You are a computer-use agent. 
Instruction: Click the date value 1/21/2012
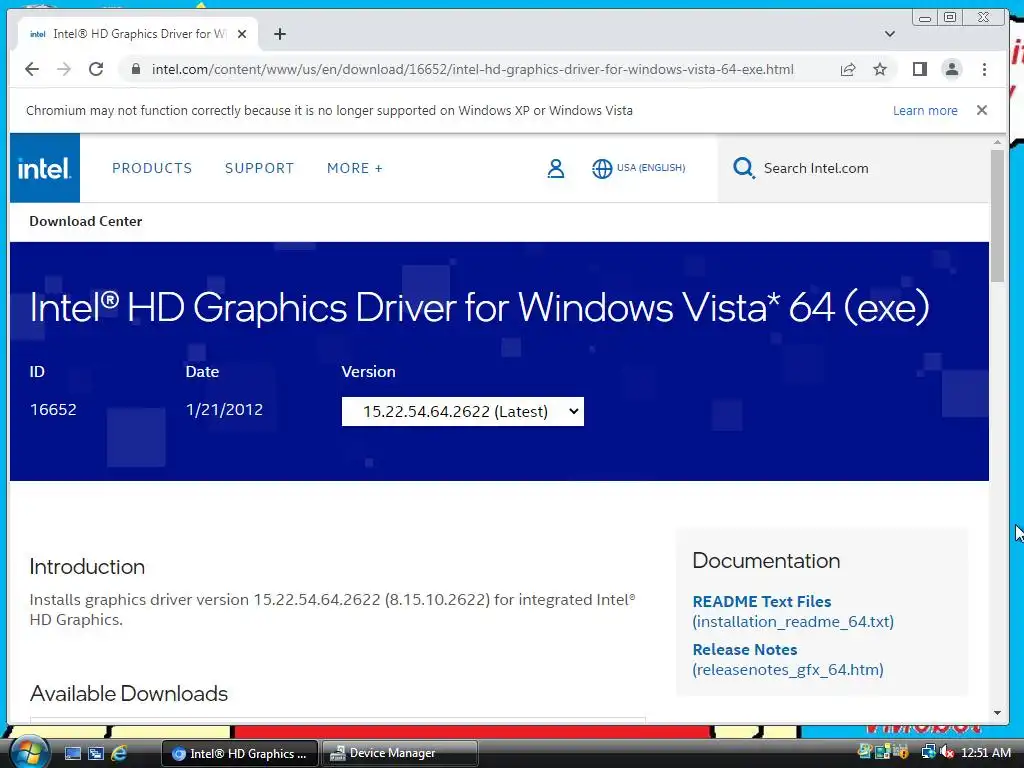pos(224,409)
